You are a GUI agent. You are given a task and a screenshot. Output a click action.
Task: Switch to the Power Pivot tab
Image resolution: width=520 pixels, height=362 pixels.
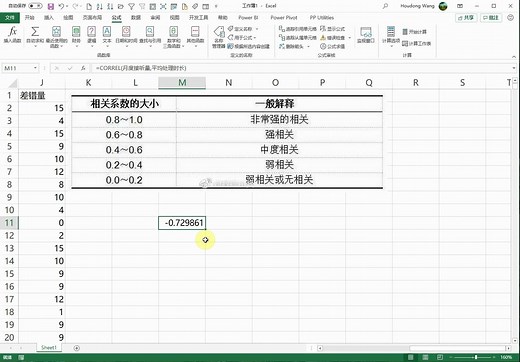[284, 17]
